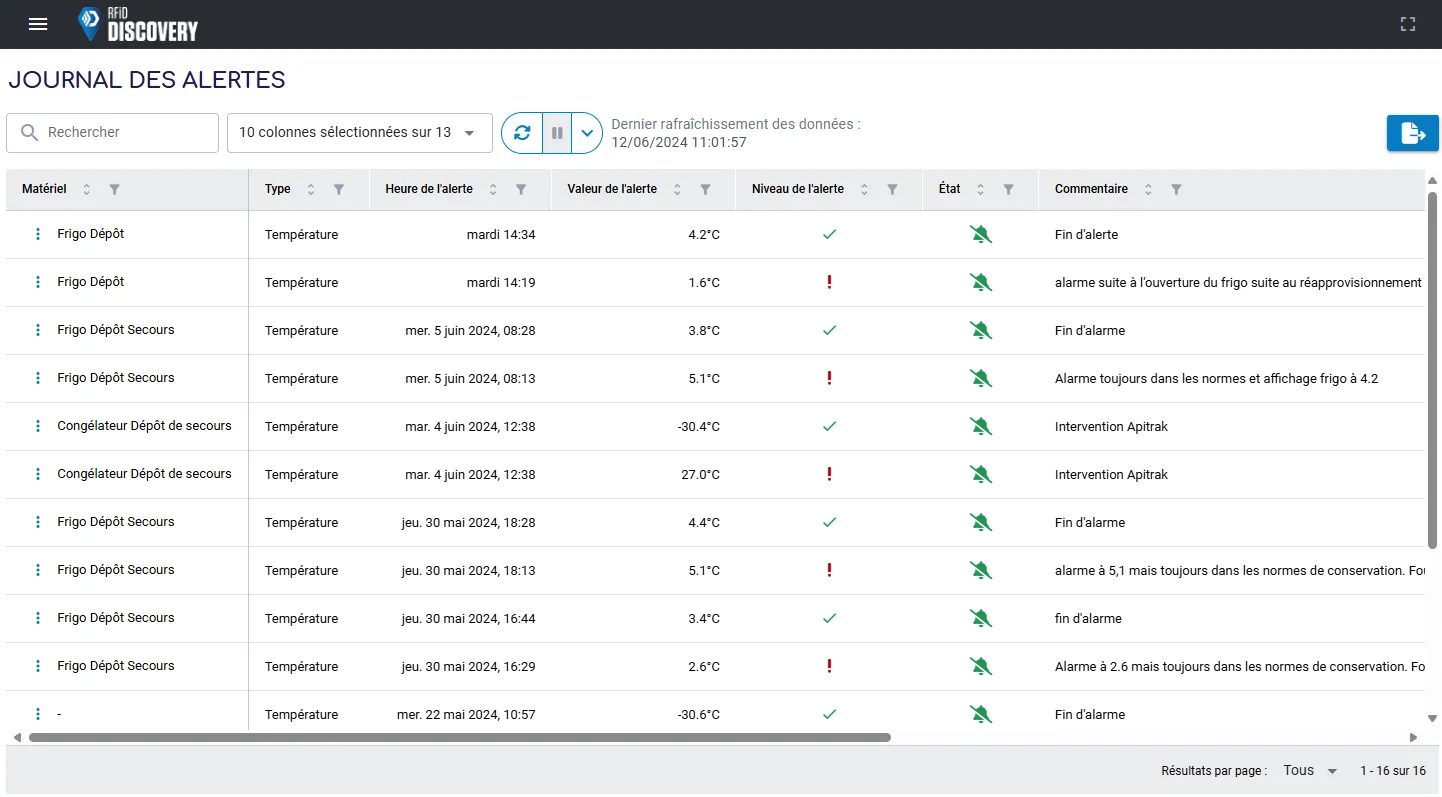Image resolution: width=1442 pixels, height=797 pixels.
Task: Sort by Type column
Action: tap(310, 189)
